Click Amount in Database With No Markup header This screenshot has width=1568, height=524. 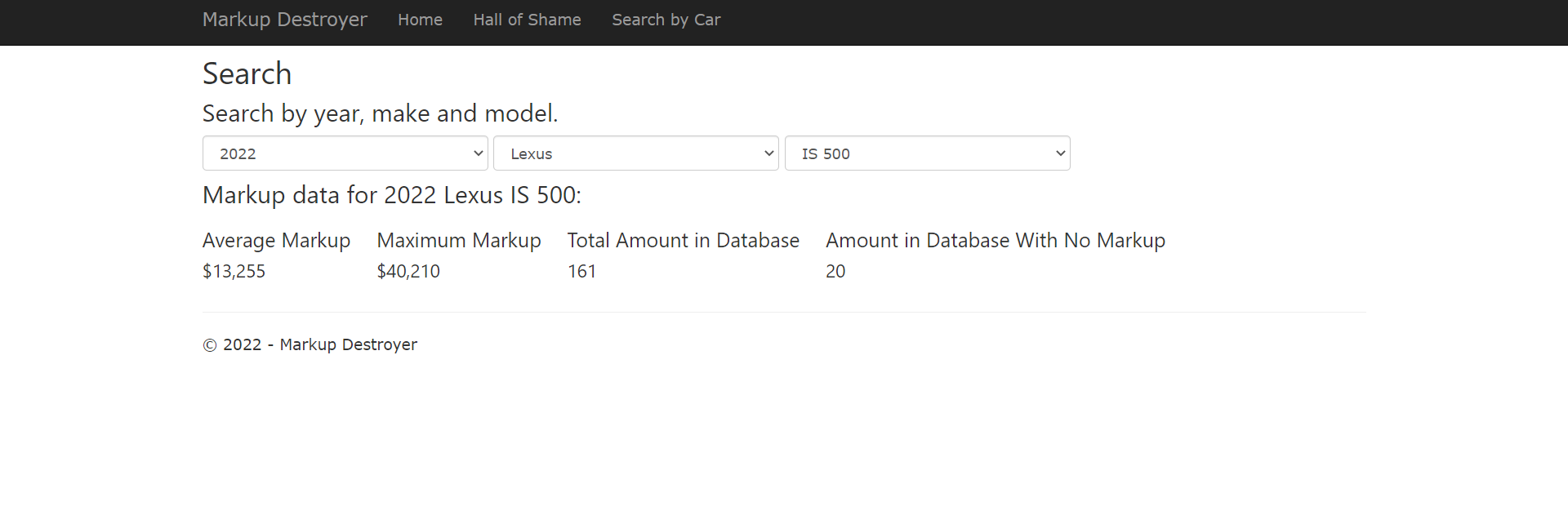click(995, 241)
